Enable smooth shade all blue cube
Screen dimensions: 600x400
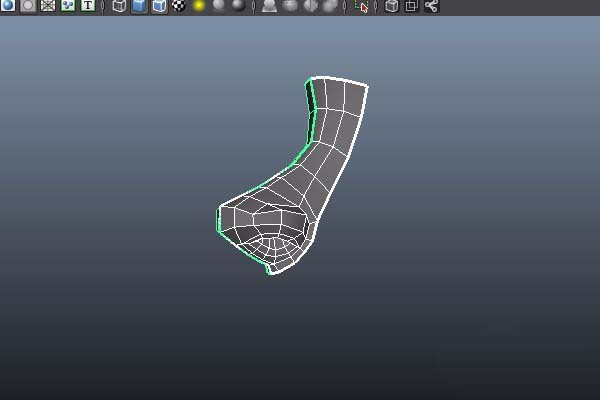139,5
